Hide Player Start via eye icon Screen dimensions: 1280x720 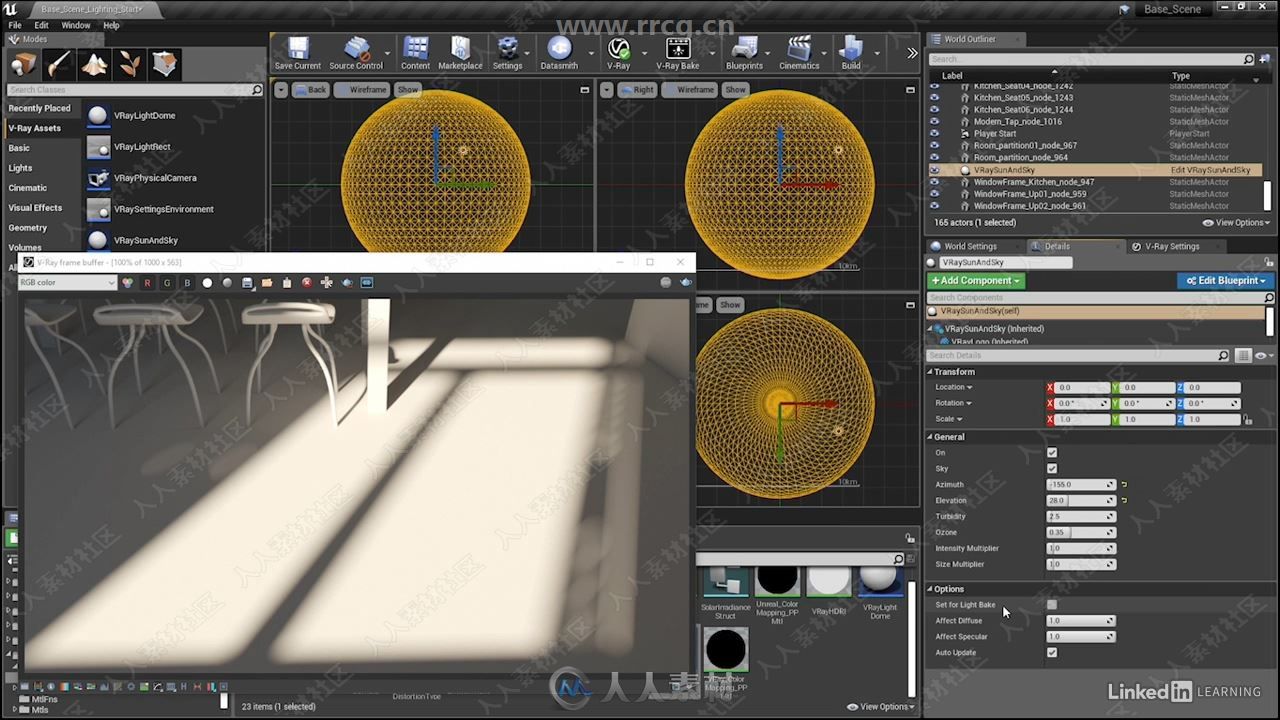pos(935,133)
